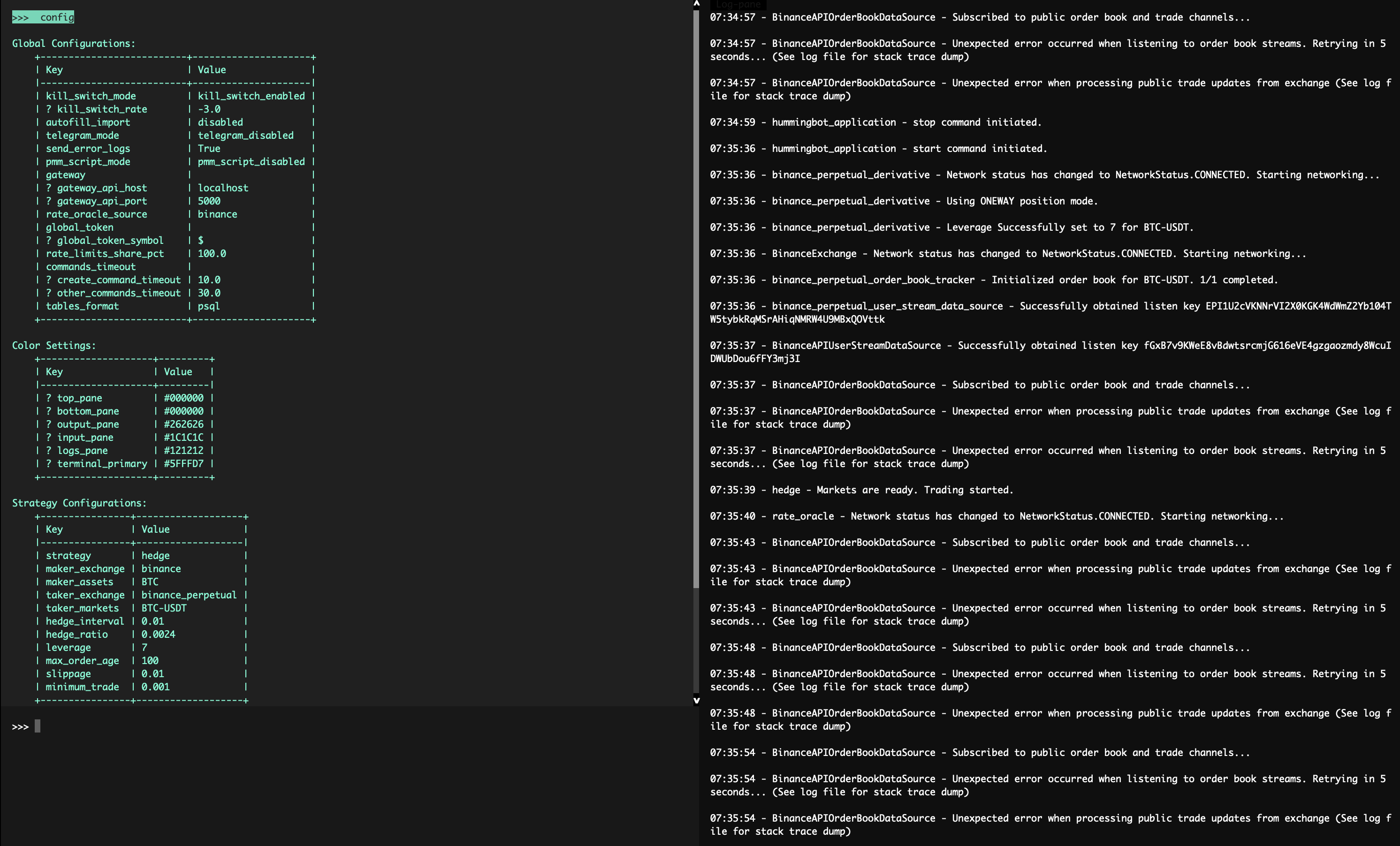Click the 'leverage' key

(68, 647)
